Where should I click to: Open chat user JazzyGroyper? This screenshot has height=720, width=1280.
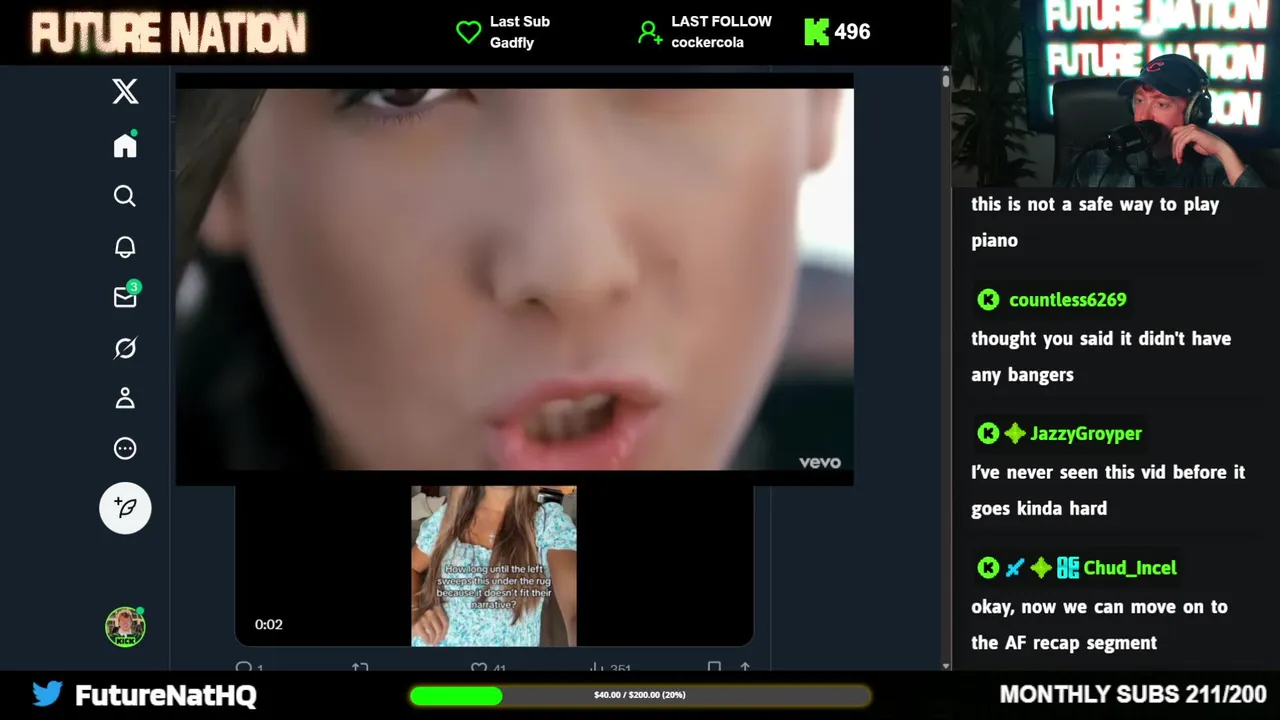pos(1086,434)
